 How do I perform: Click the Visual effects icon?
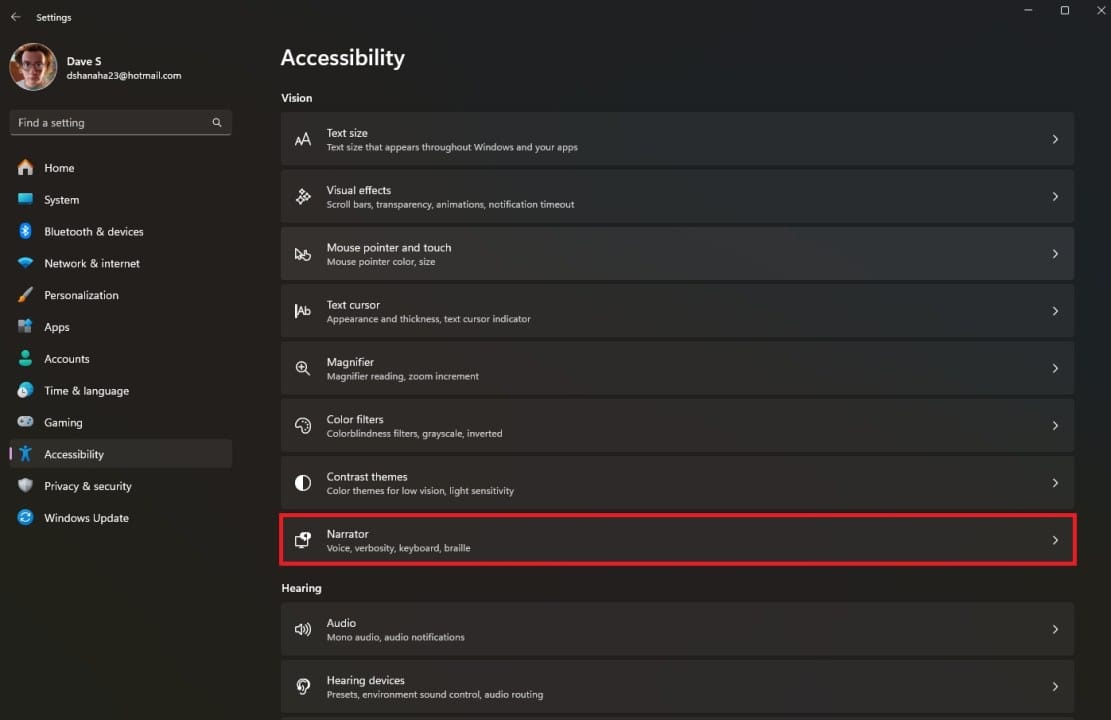click(x=303, y=196)
